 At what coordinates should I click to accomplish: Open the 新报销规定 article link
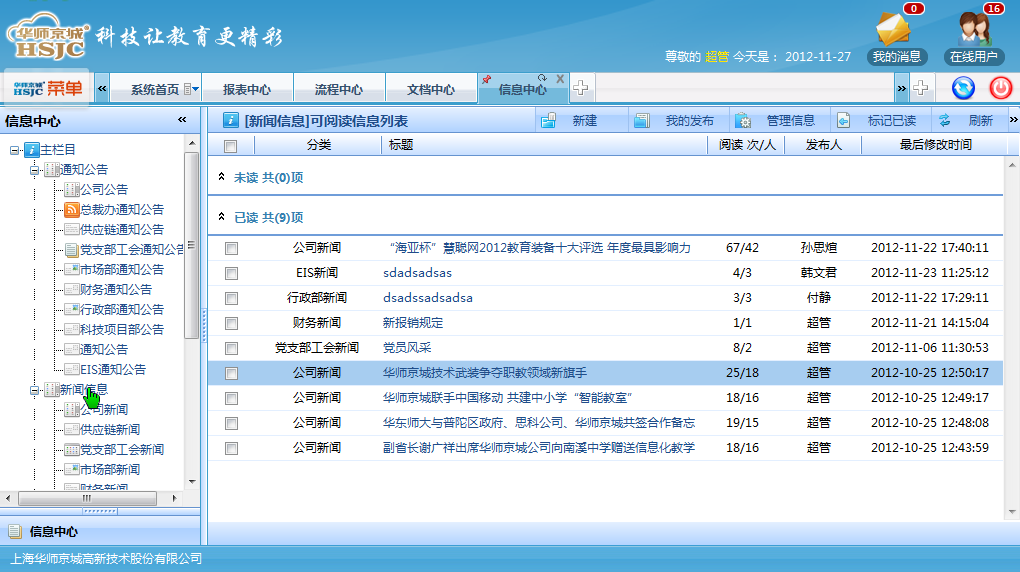tap(413, 323)
